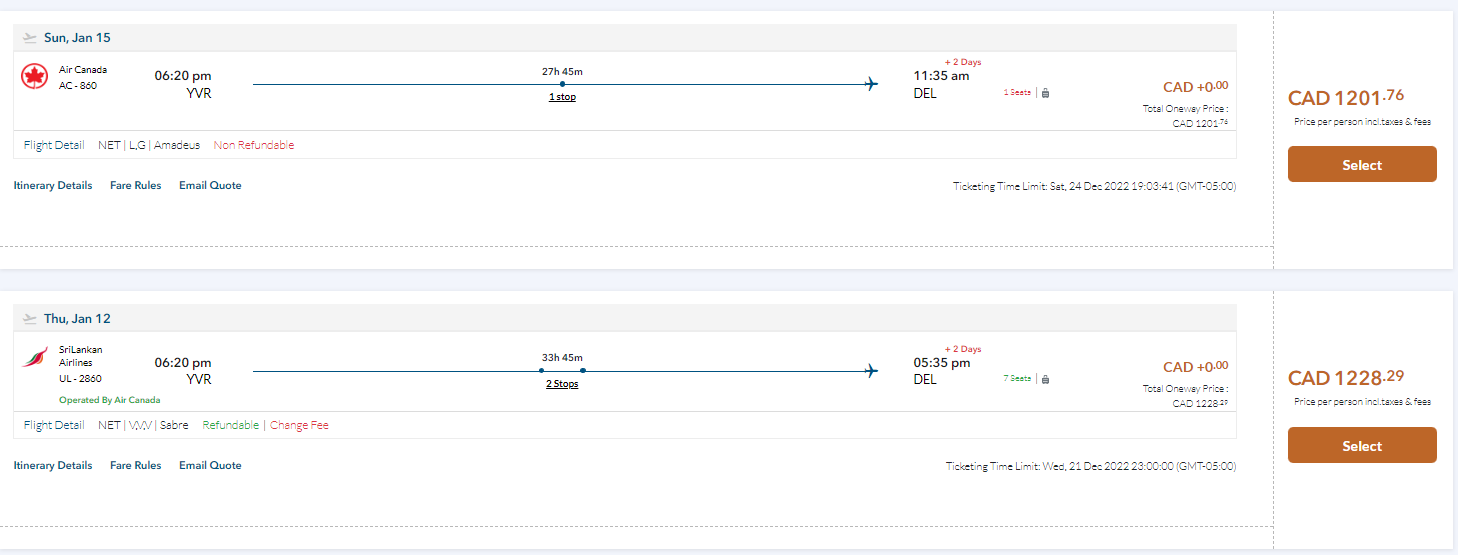This screenshot has height=555, width=1458.
Task: Click the arrival airplane icon on the 33h 45m route
Action: pyautogui.click(x=872, y=371)
